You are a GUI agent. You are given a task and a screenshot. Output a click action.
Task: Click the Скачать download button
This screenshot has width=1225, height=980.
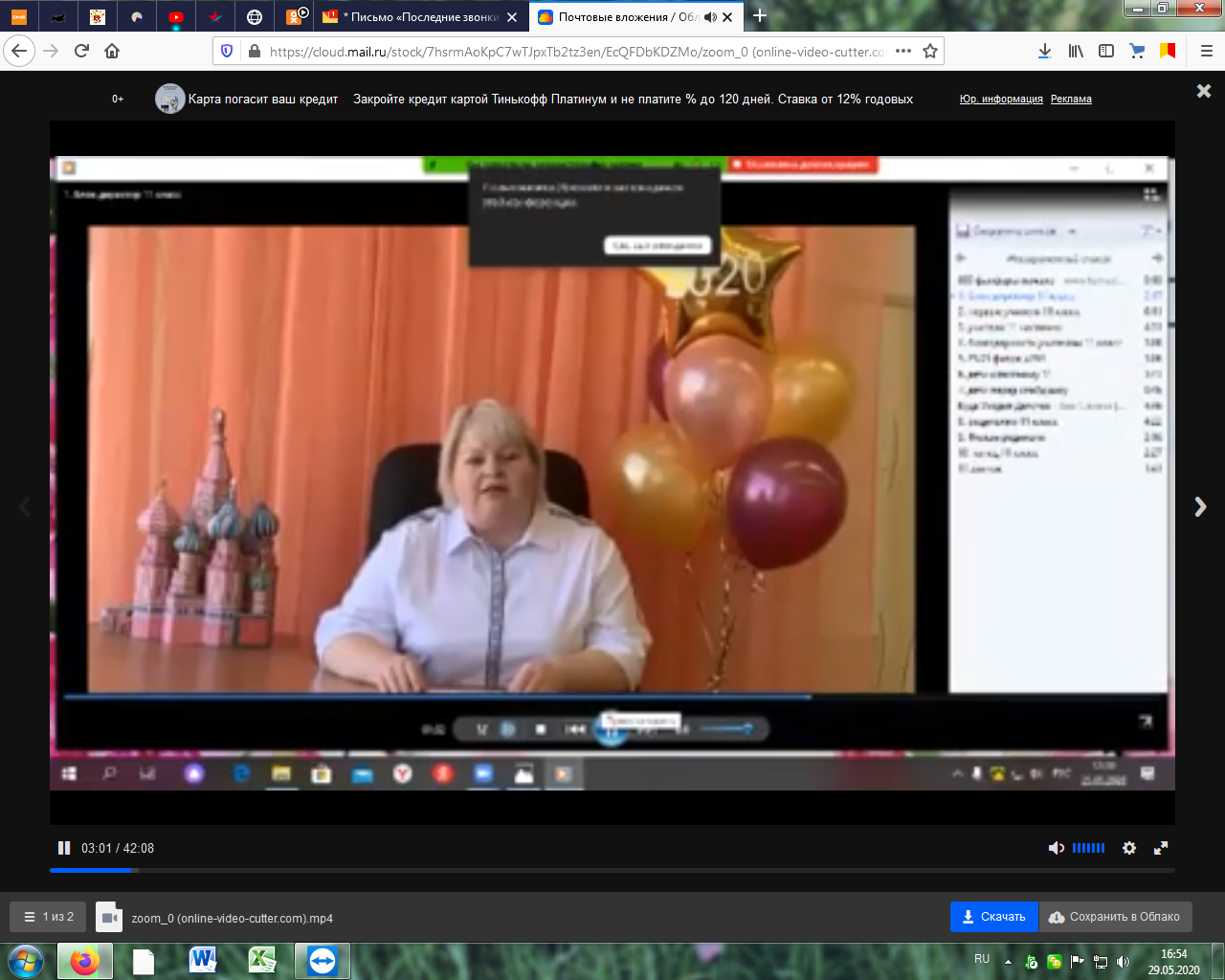click(993, 917)
